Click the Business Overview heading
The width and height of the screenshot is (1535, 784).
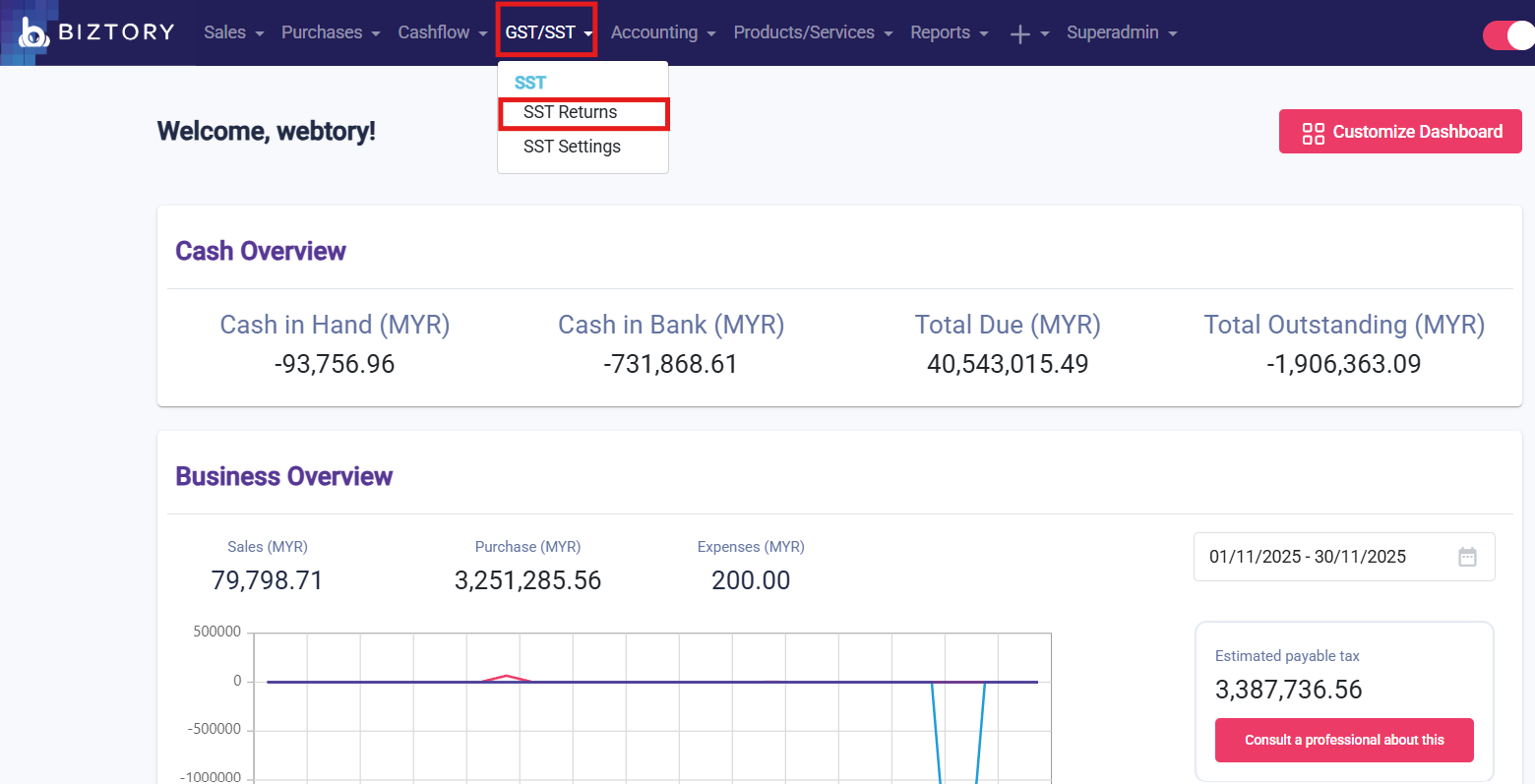coord(284,476)
